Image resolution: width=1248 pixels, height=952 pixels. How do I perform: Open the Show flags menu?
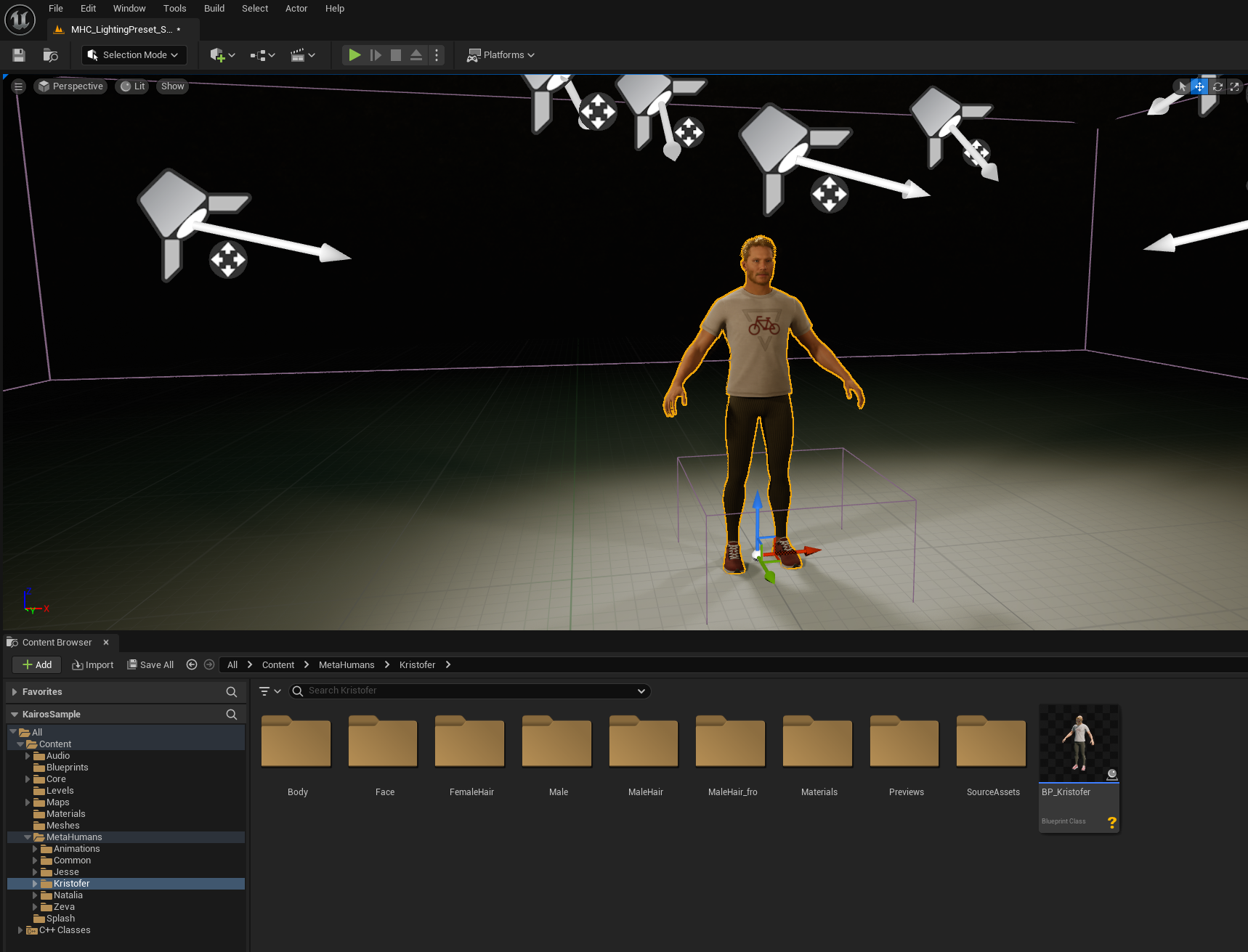point(173,86)
